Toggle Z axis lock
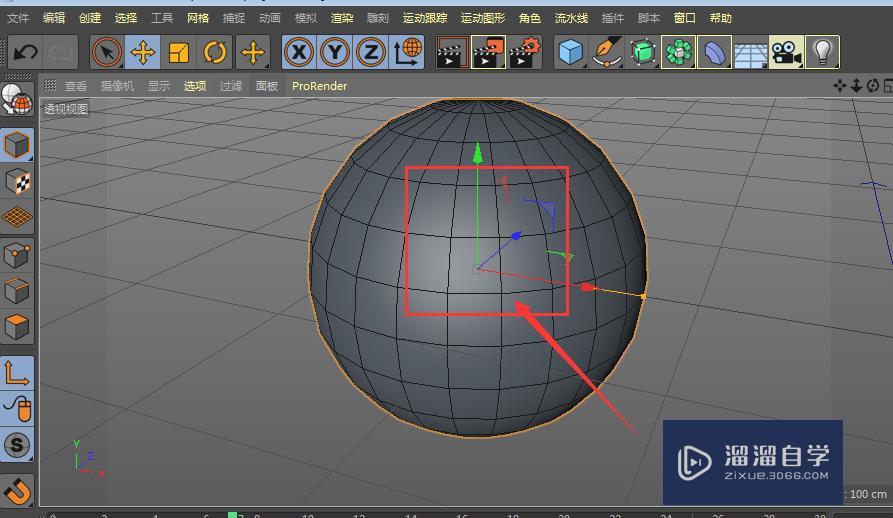Viewport: 893px width, 518px height. click(x=371, y=52)
